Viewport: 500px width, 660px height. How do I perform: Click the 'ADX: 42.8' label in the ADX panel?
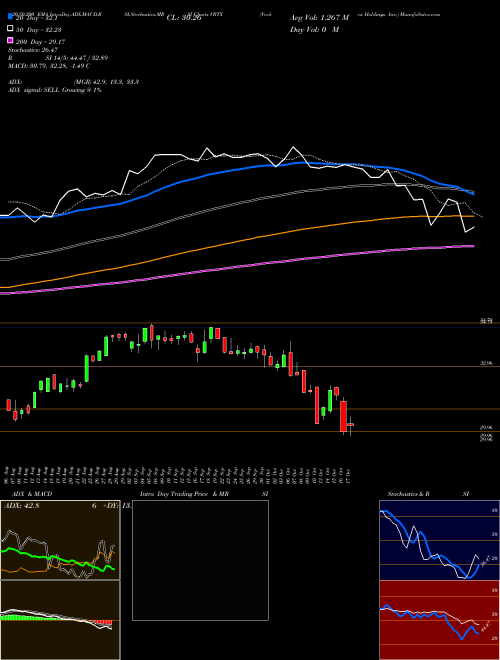click(x=21, y=506)
